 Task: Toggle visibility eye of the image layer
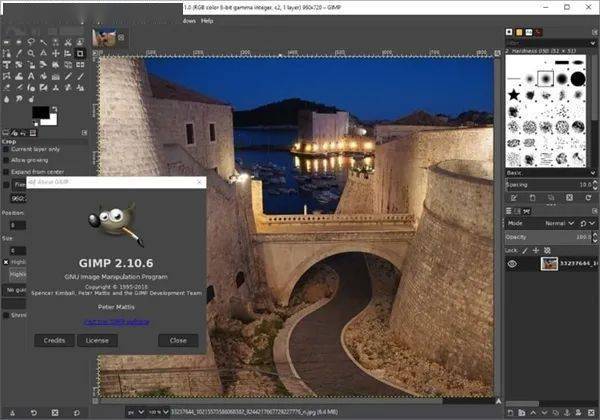(x=514, y=264)
